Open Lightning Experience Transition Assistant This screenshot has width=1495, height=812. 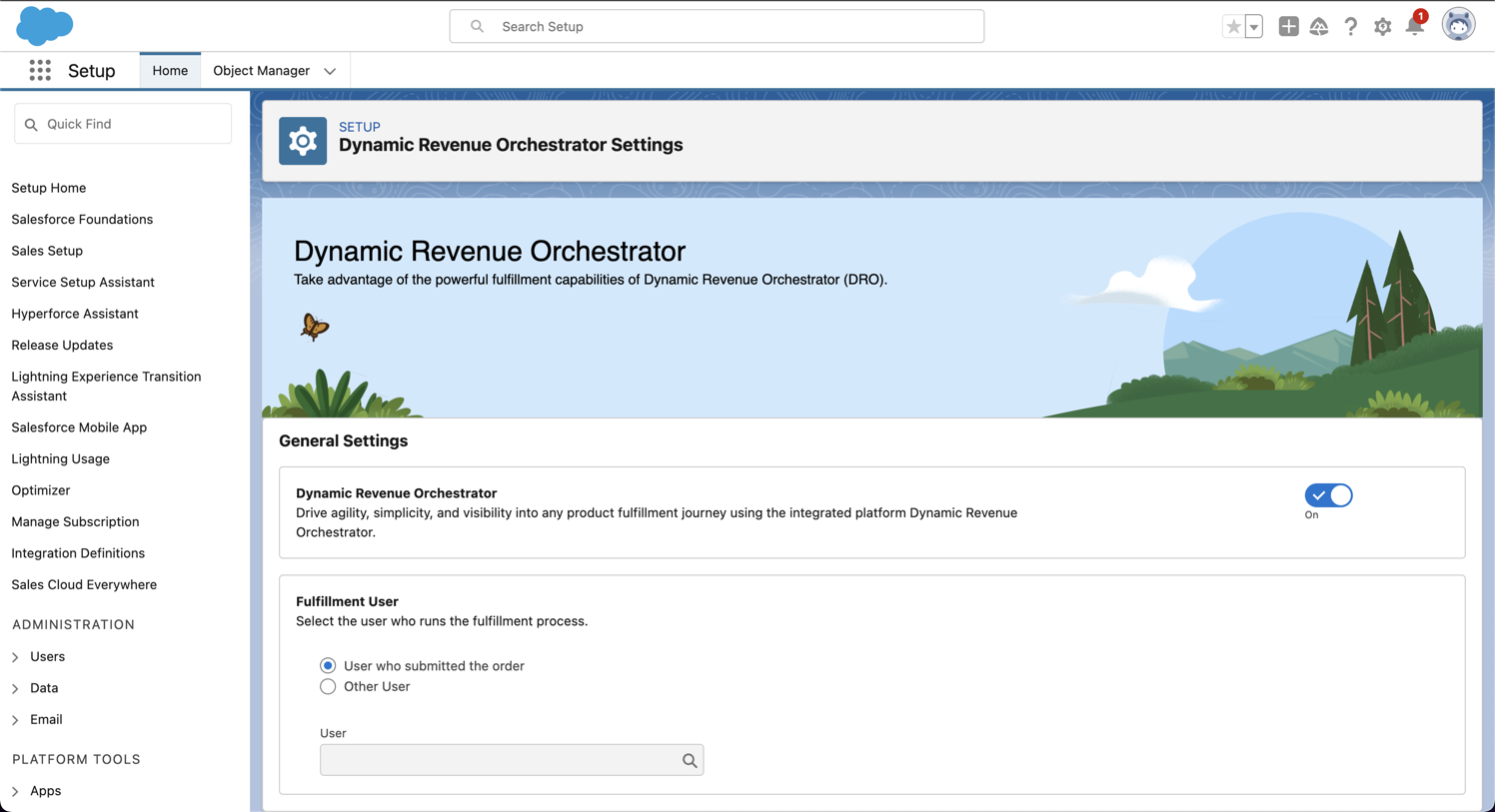click(x=106, y=386)
